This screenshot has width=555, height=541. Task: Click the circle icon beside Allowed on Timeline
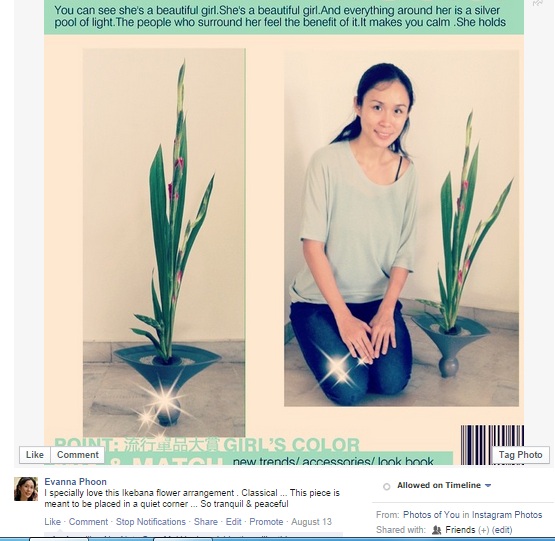click(387, 486)
